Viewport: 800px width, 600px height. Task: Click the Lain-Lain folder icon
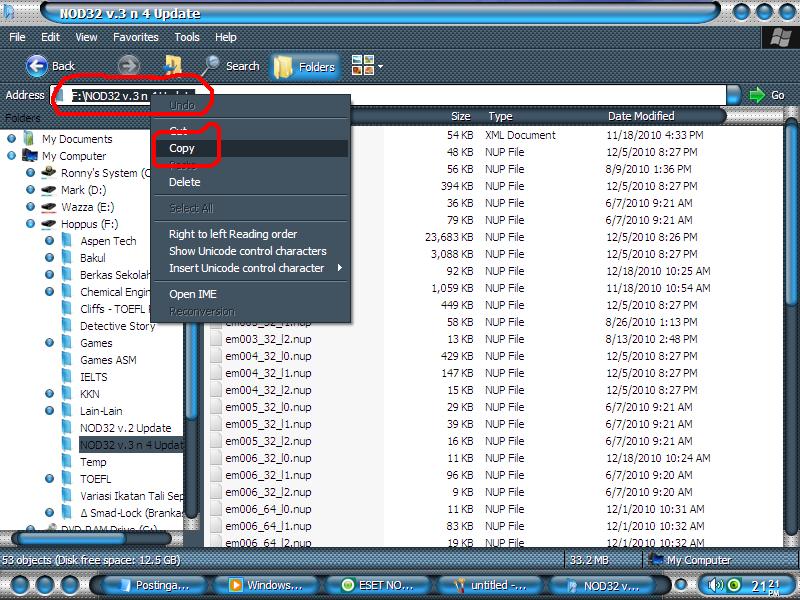pos(67,411)
